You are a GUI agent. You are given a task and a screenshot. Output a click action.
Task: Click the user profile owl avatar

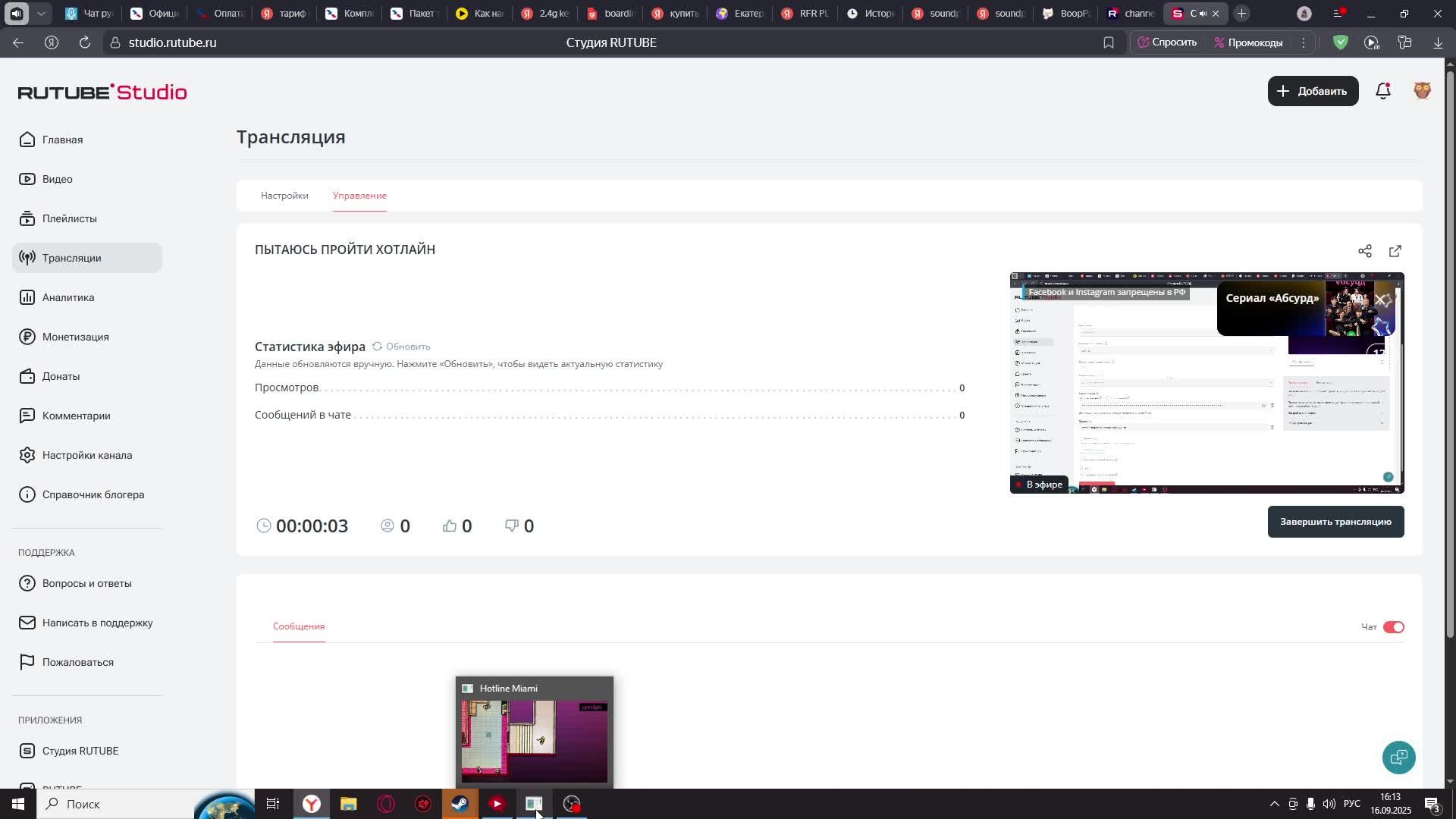tap(1423, 91)
